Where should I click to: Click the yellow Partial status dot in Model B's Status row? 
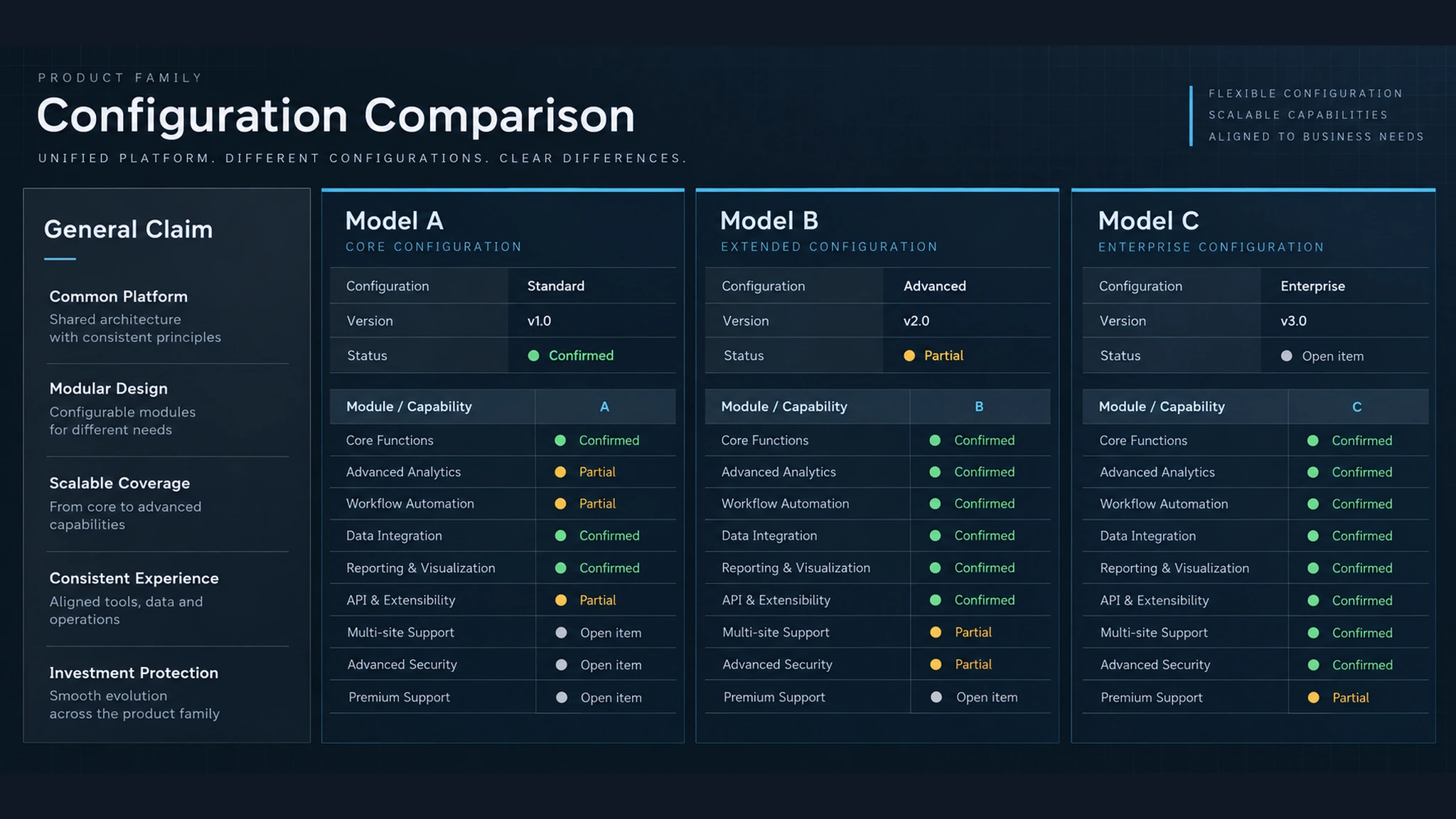tap(909, 355)
